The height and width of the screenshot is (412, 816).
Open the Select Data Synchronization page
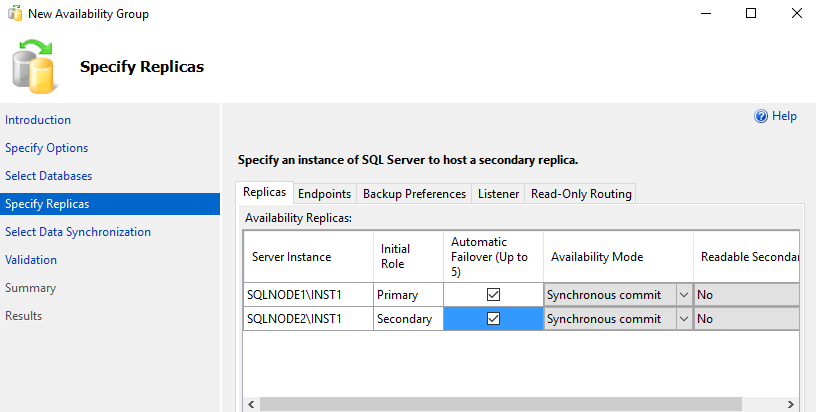coord(78,232)
